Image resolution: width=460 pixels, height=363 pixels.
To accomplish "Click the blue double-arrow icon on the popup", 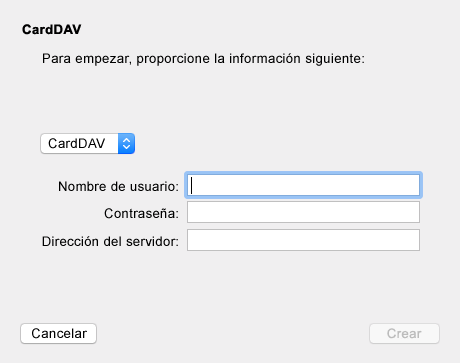I will (126, 144).
